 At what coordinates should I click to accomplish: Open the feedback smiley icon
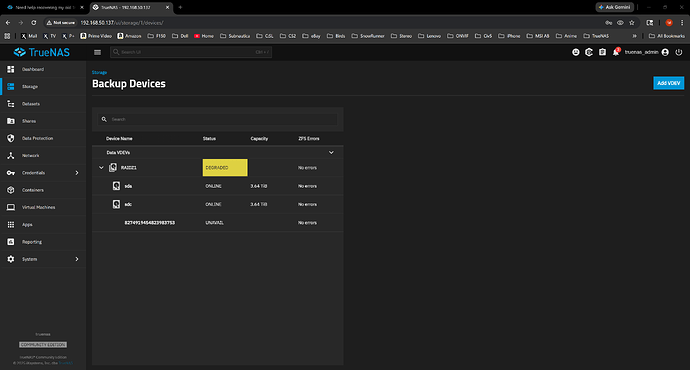tap(576, 52)
